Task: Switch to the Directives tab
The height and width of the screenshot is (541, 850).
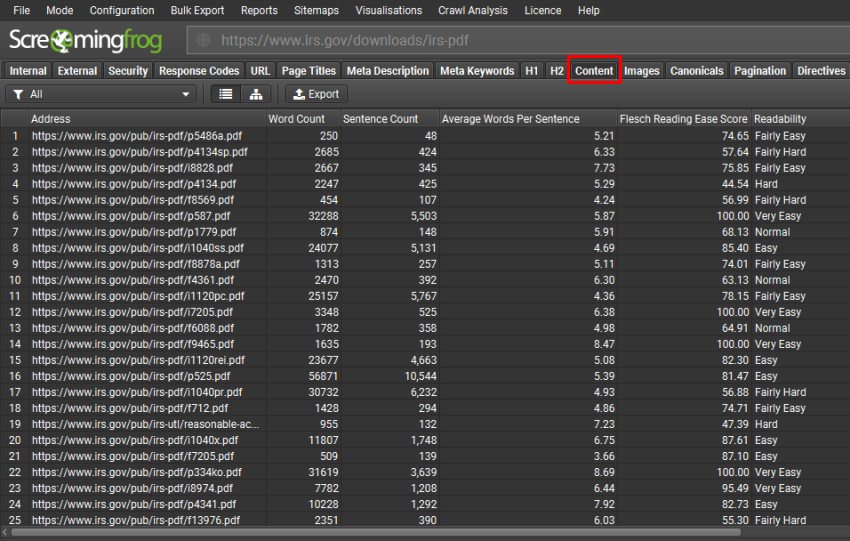Action: pyautogui.click(x=821, y=71)
